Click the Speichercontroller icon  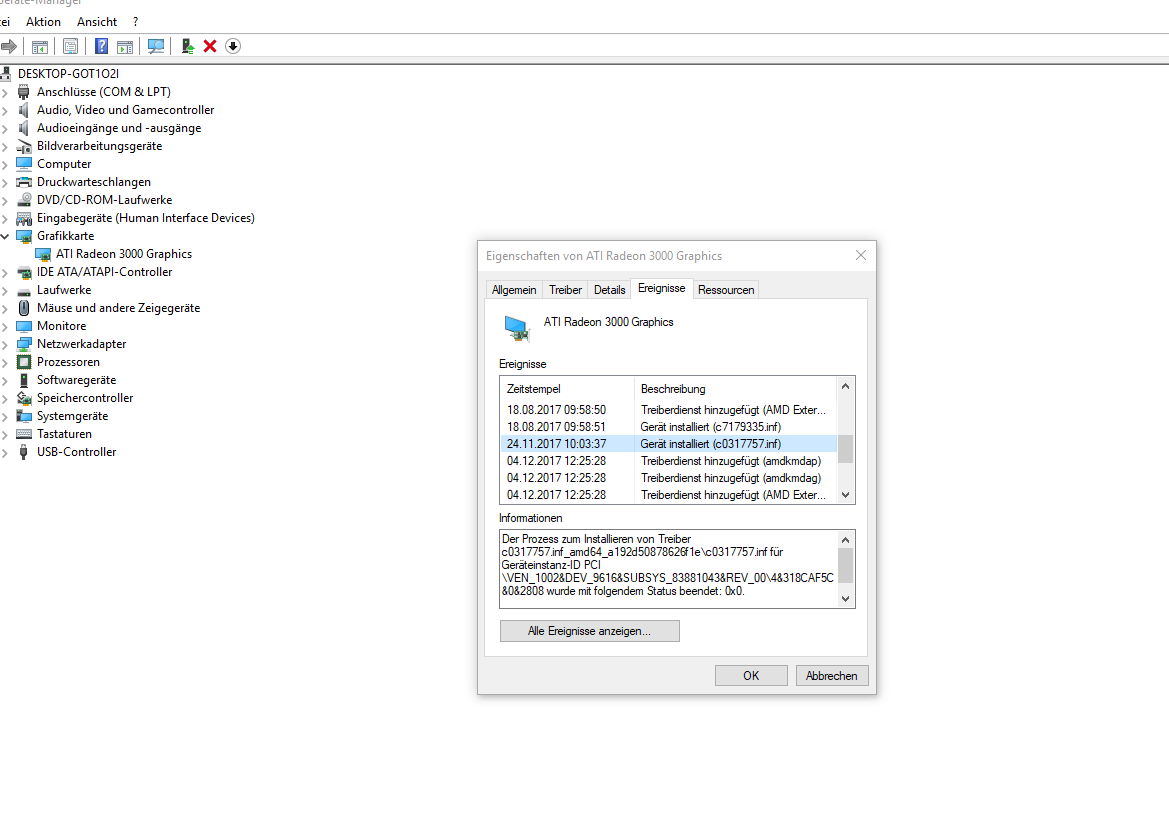click(24, 398)
